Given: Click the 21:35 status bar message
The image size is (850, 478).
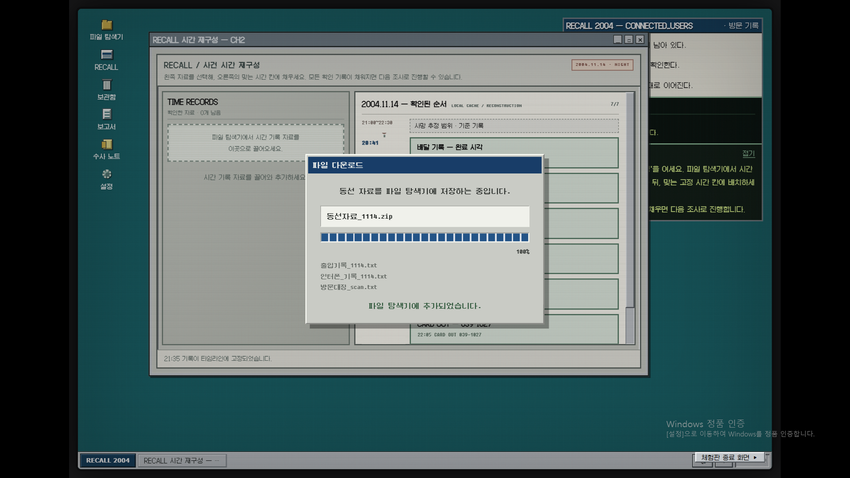Looking at the screenshot, I should tap(217, 358).
